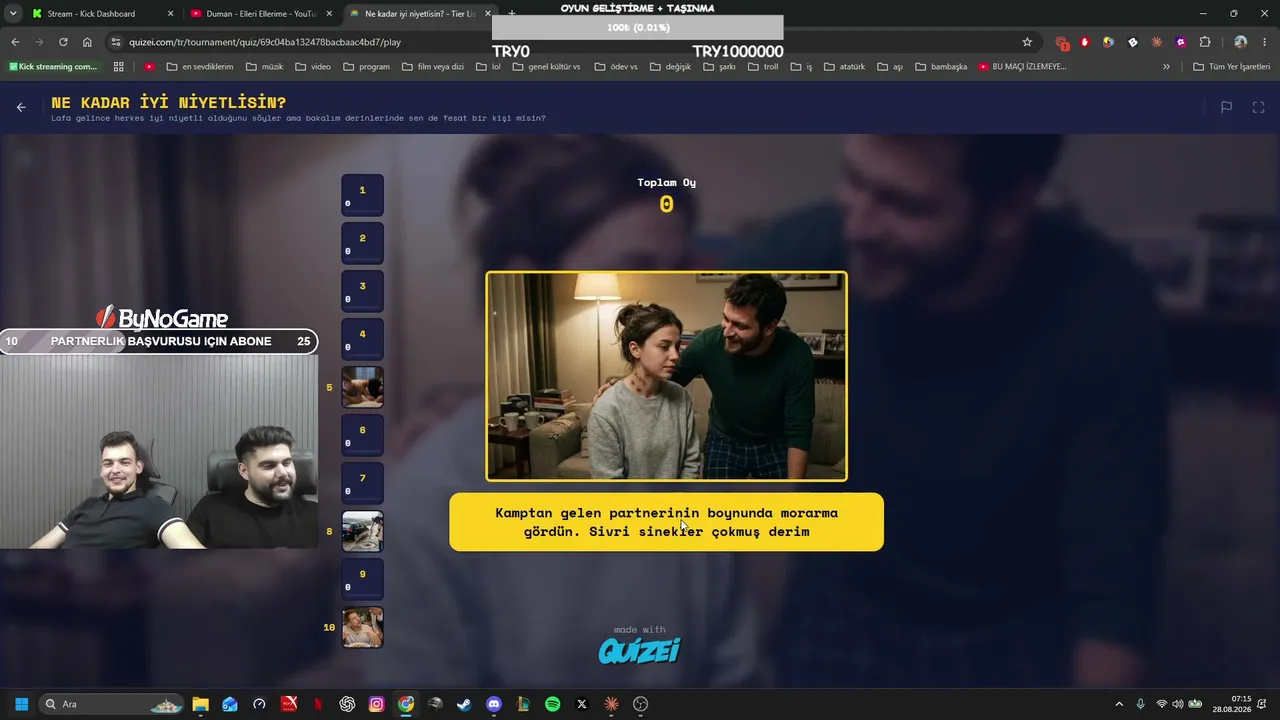
Task: Open File Explorer from the taskbar
Action: coord(200,704)
